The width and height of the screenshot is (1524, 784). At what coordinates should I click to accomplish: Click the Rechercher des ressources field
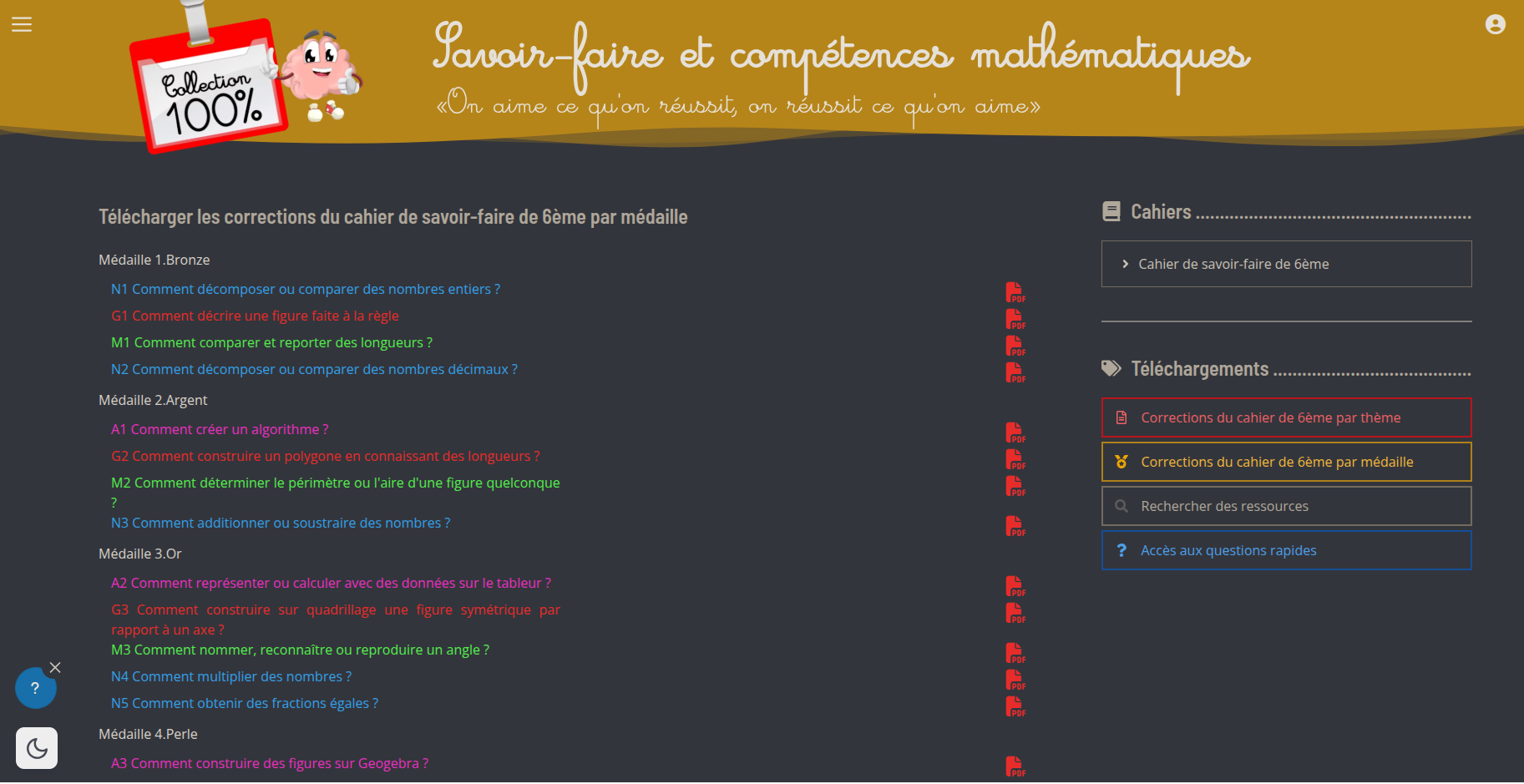[x=1286, y=506]
